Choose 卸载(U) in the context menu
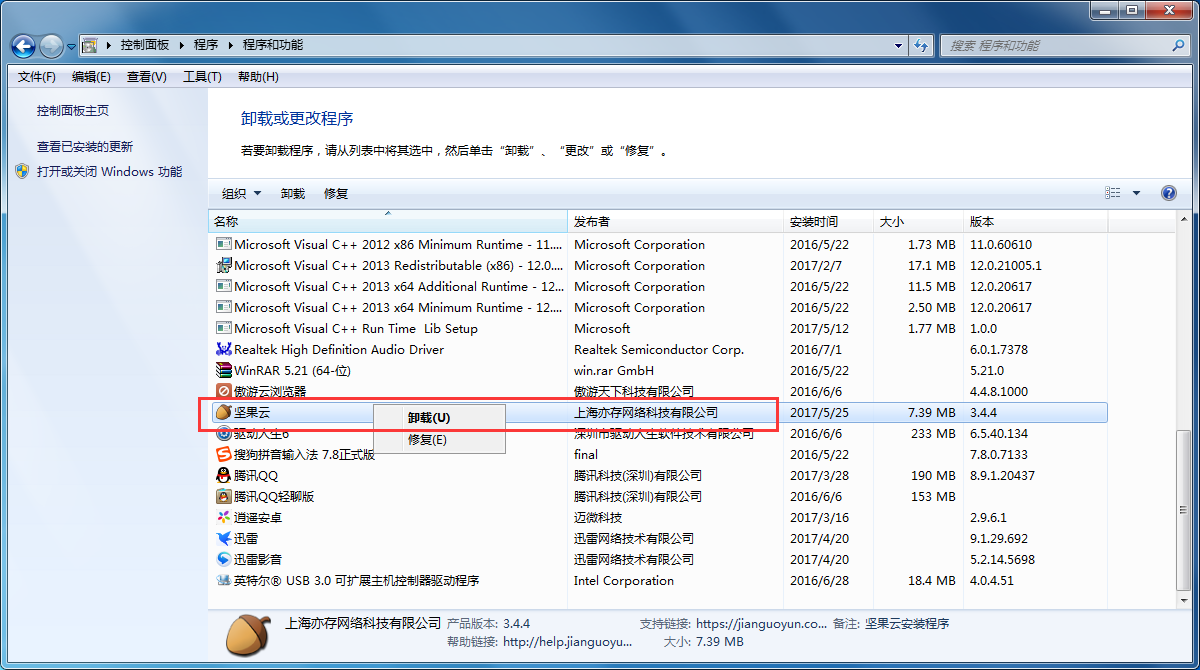Viewport: 1200px width, 670px height. point(439,418)
